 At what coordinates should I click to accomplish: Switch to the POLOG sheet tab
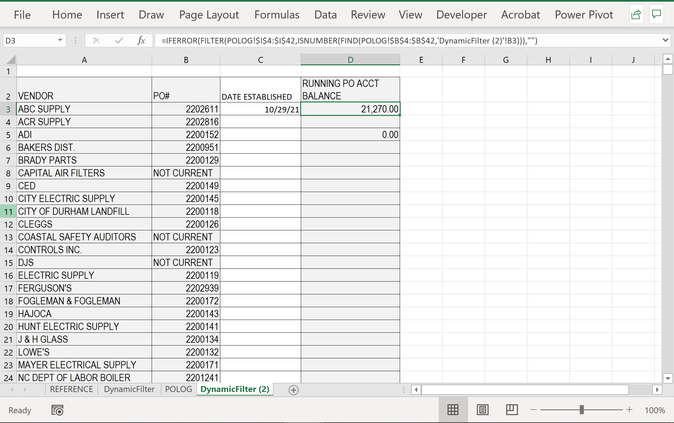(x=178, y=389)
